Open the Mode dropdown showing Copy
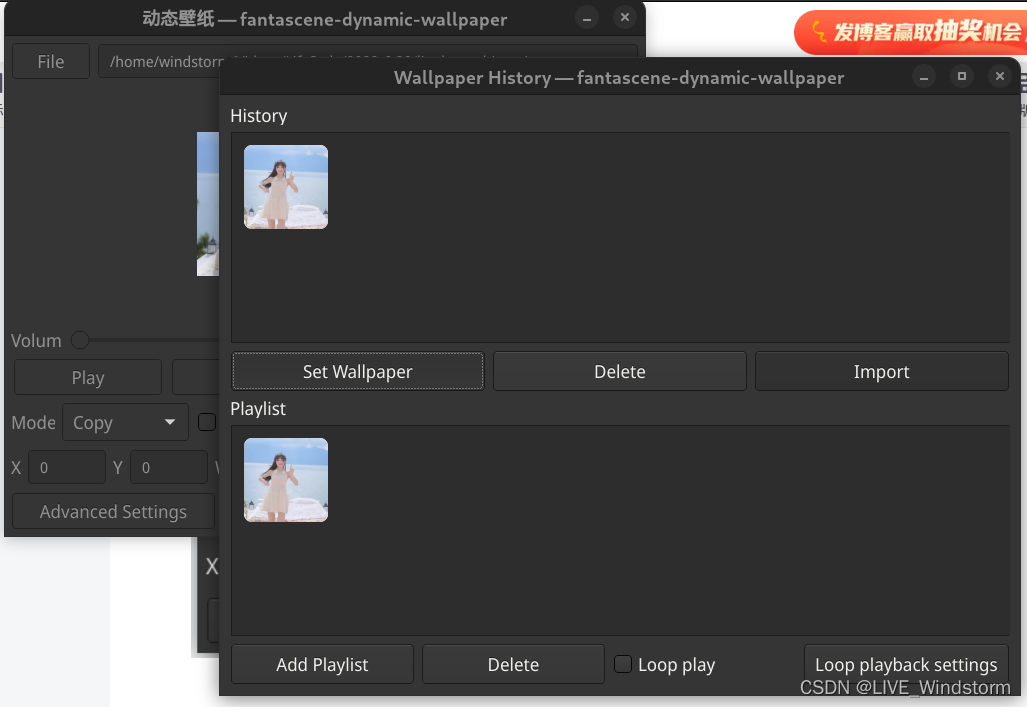Screen dimensions: 1027x707 [124, 421]
